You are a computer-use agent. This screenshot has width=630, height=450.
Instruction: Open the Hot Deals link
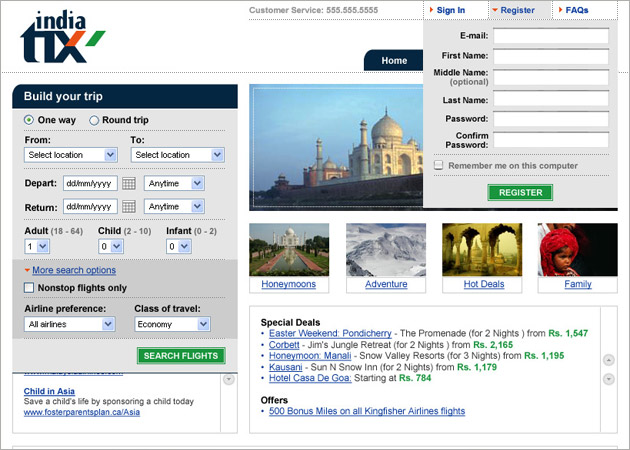pyautogui.click(x=484, y=284)
